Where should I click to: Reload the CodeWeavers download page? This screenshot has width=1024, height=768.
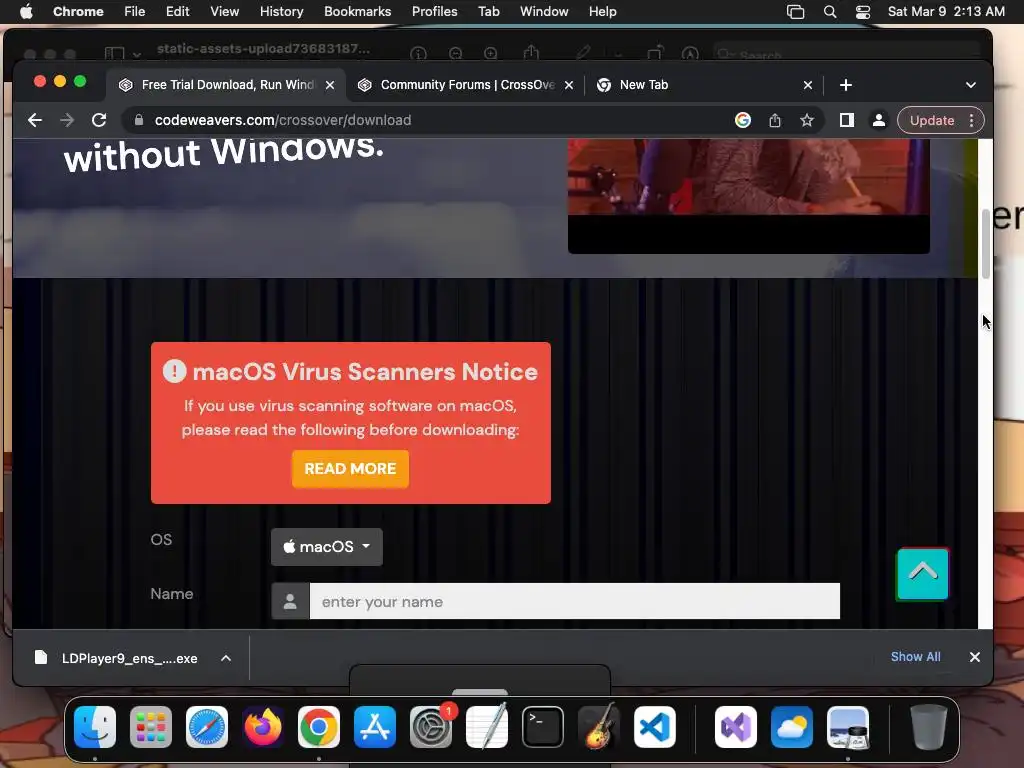(99, 120)
